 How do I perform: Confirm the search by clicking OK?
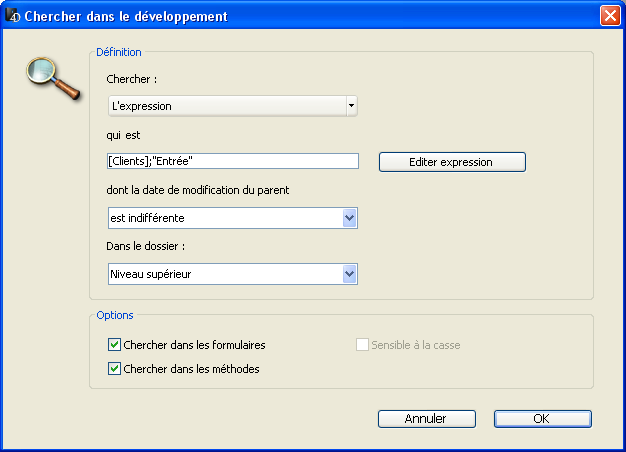542,419
